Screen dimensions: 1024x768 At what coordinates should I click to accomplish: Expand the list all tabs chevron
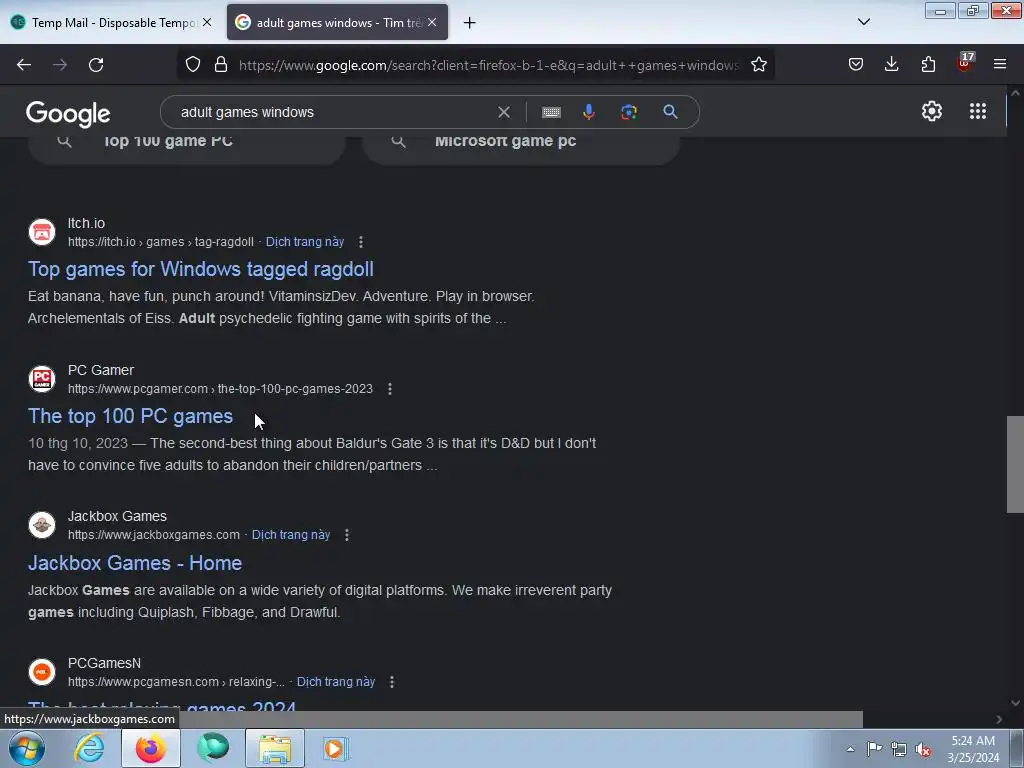[x=863, y=22]
